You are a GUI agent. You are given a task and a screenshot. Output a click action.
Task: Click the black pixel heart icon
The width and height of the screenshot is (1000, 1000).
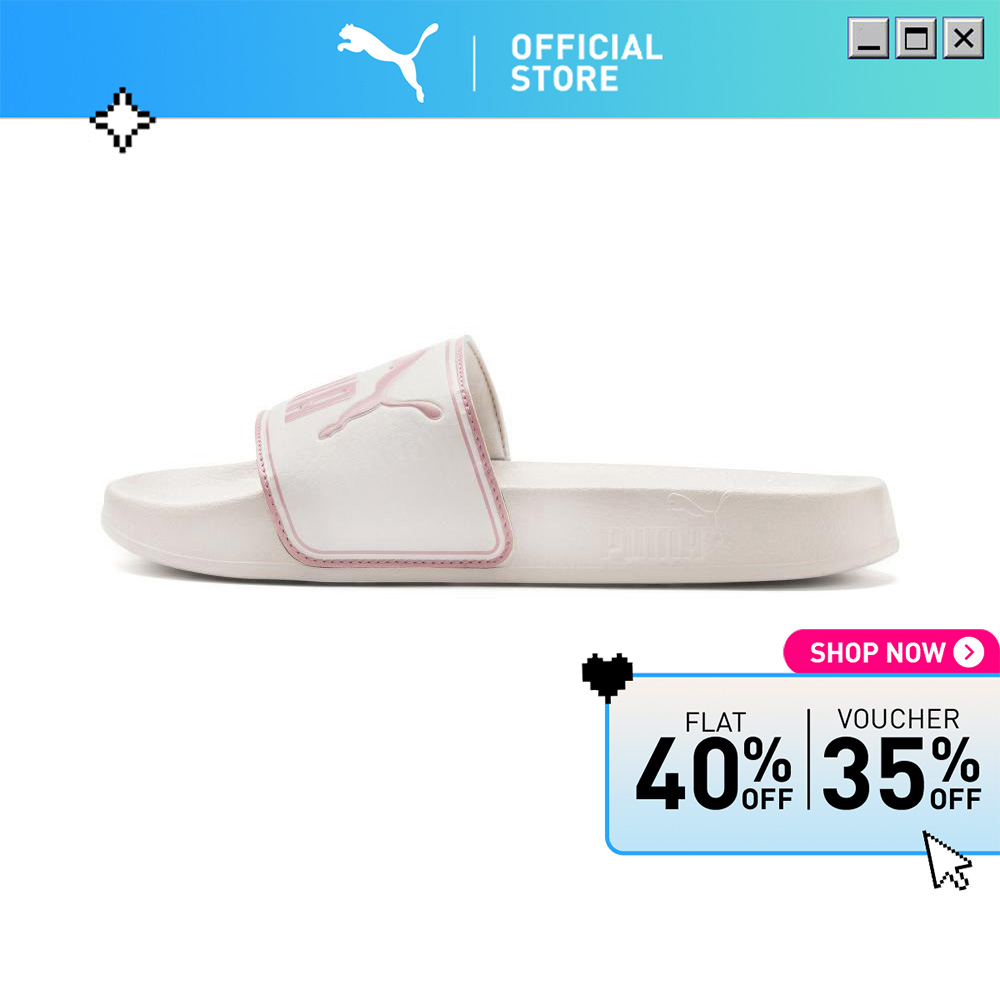(607, 677)
